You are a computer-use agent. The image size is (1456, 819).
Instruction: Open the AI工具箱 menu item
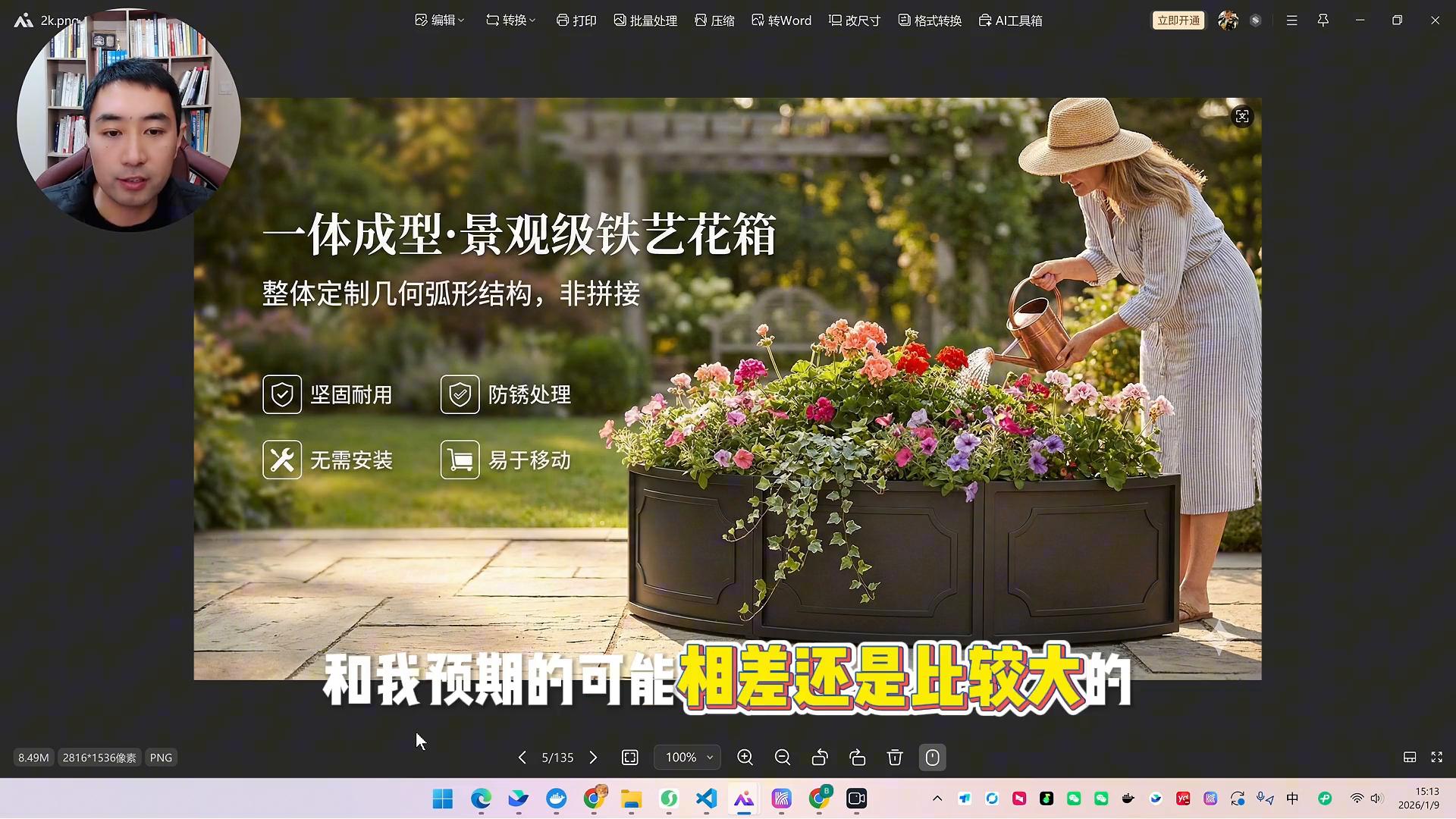coord(1011,20)
